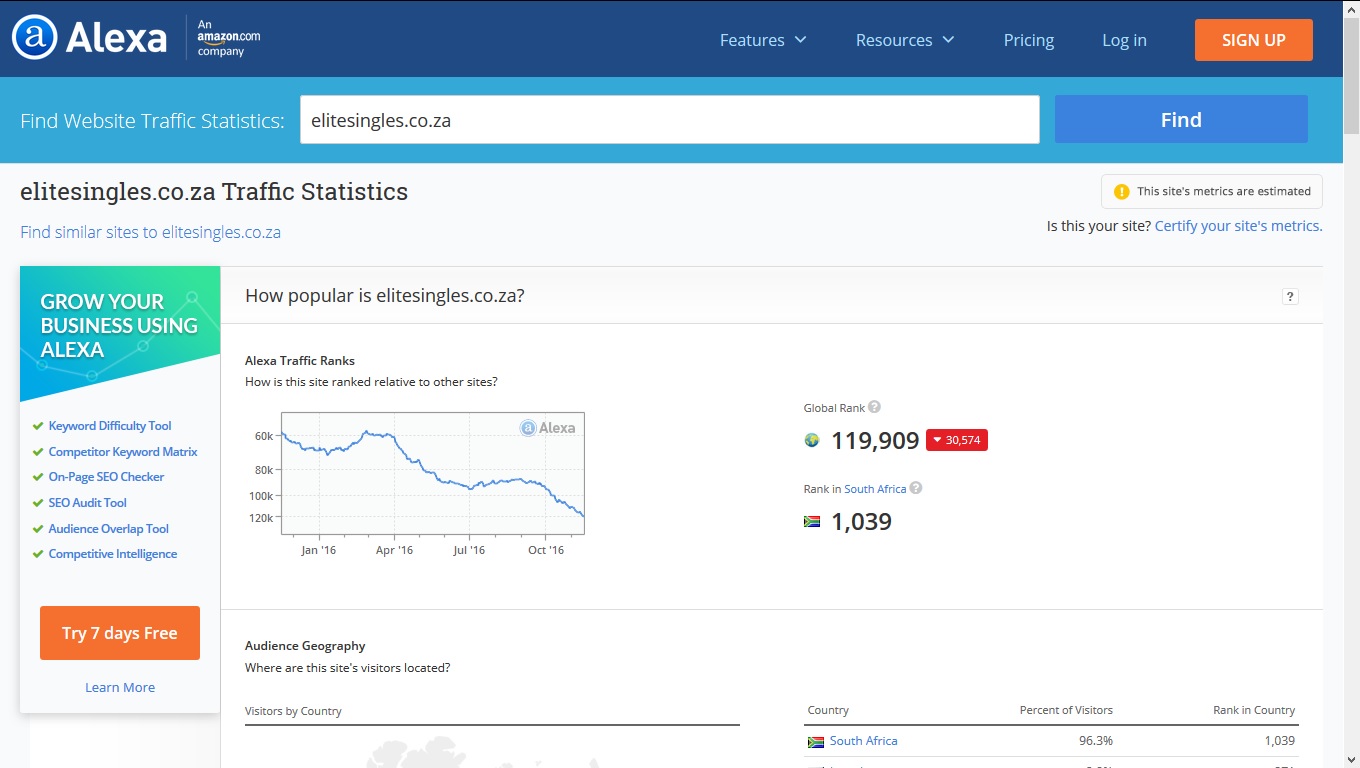
Task: Click checkmark beside SEO Audit Tool
Action: (x=38, y=503)
